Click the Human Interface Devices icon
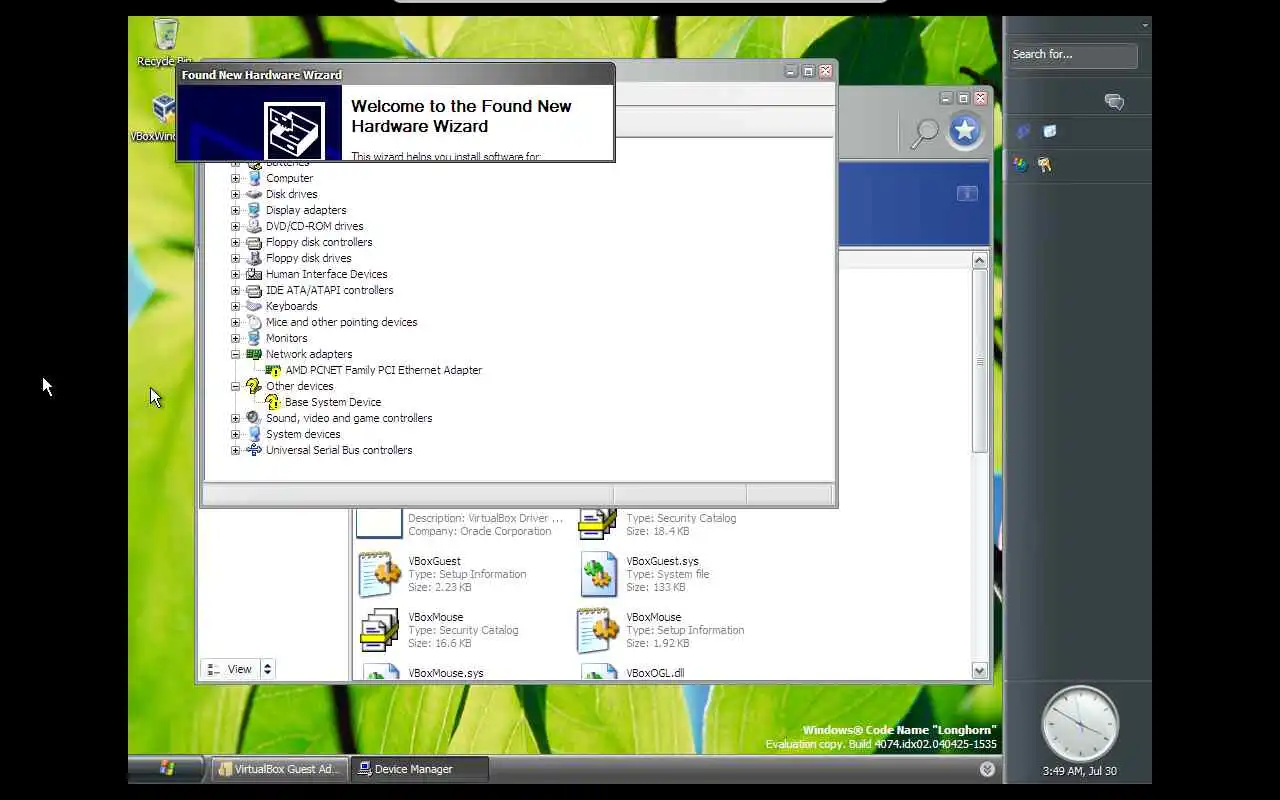This screenshot has width=1280, height=800. (x=254, y=274)
